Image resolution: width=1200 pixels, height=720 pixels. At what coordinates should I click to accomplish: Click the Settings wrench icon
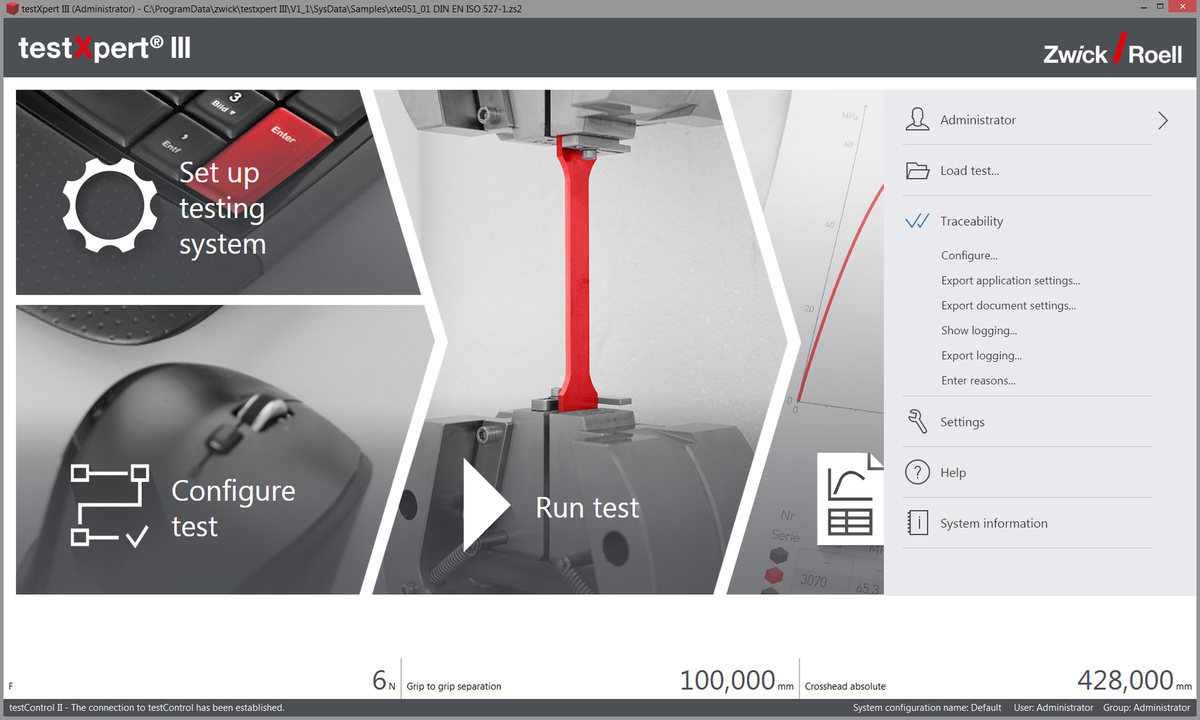(917, 422)
